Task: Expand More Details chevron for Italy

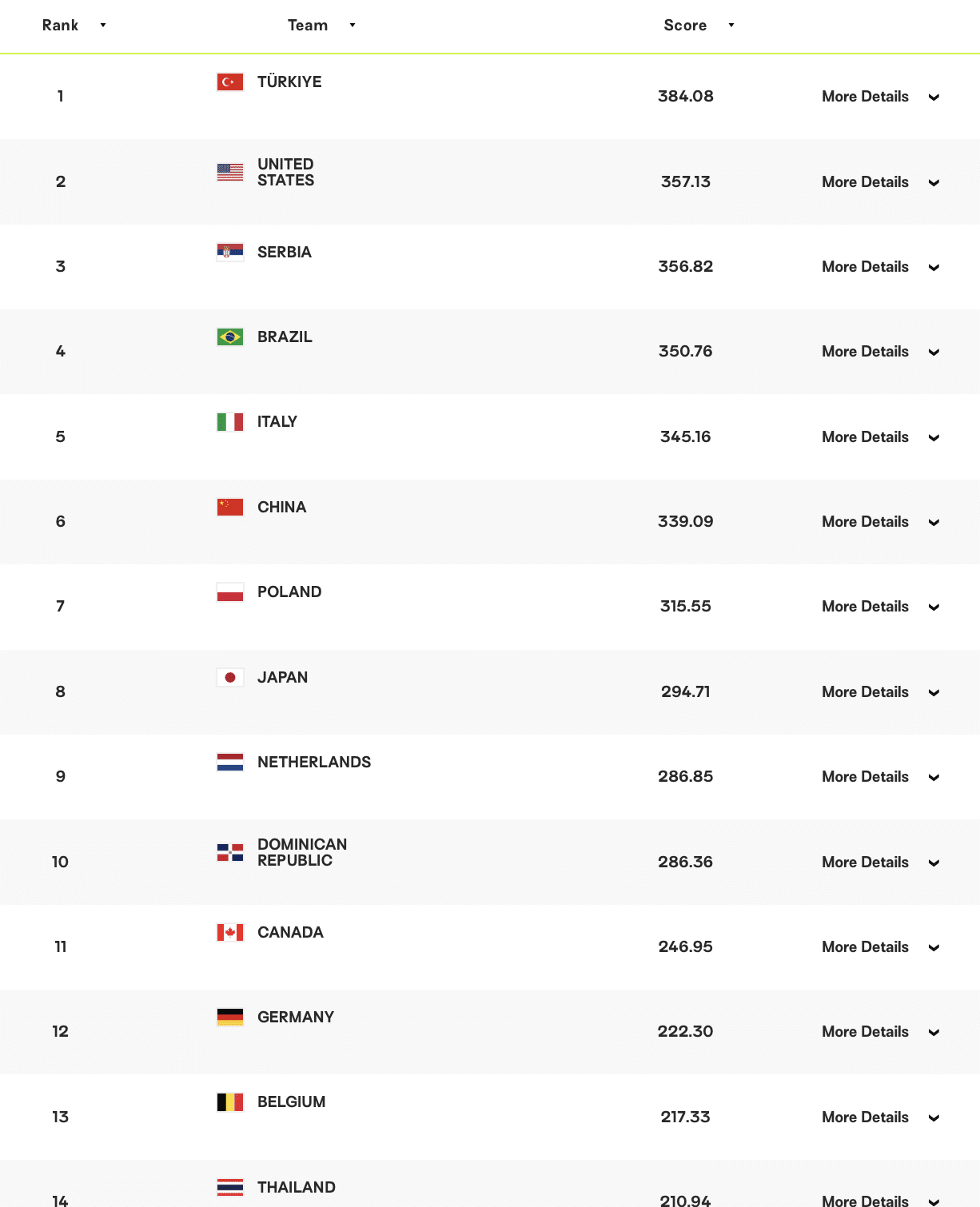Action: tap(934, 438)
